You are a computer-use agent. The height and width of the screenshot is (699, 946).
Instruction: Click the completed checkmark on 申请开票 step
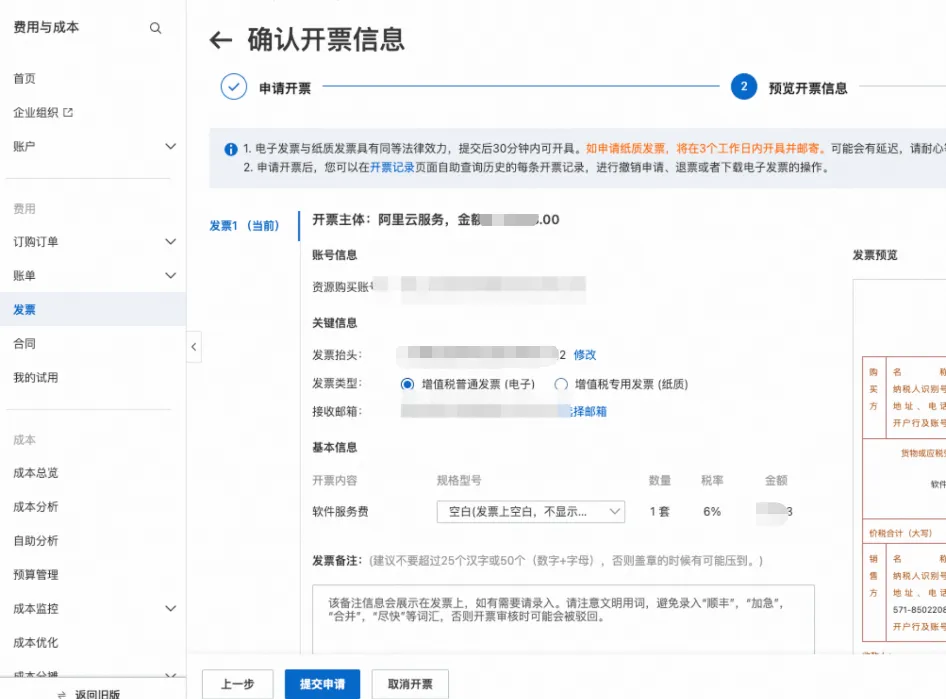pyautogui.click(x=232, y=87)
